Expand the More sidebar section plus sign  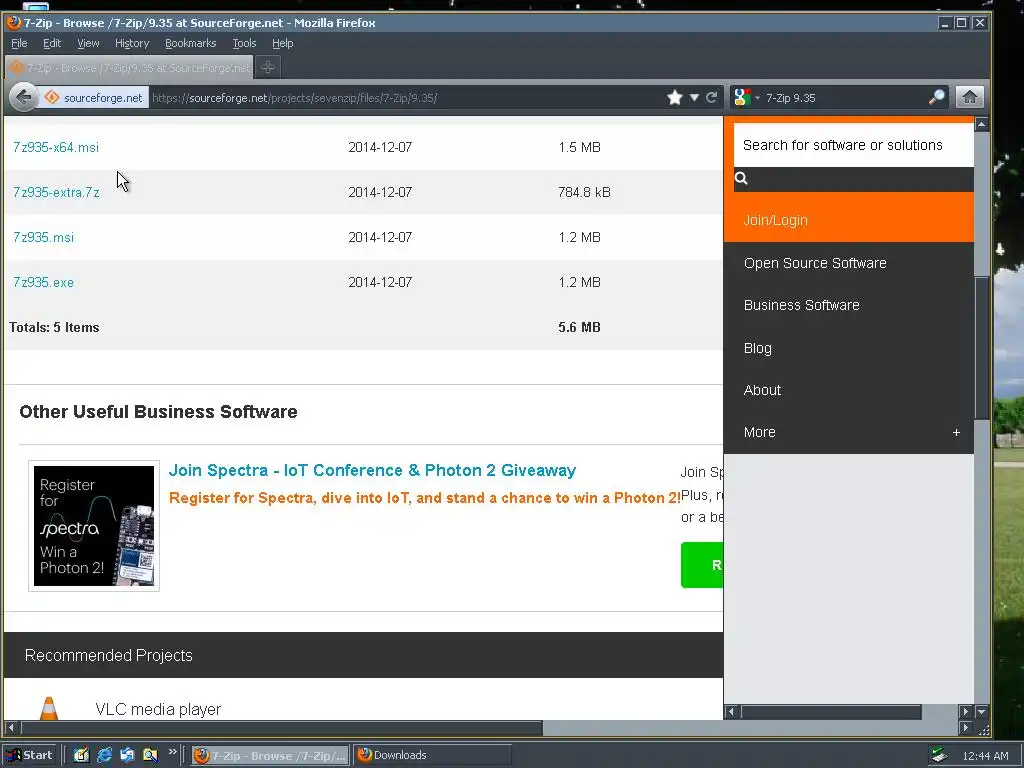click(x=956, y=432)
